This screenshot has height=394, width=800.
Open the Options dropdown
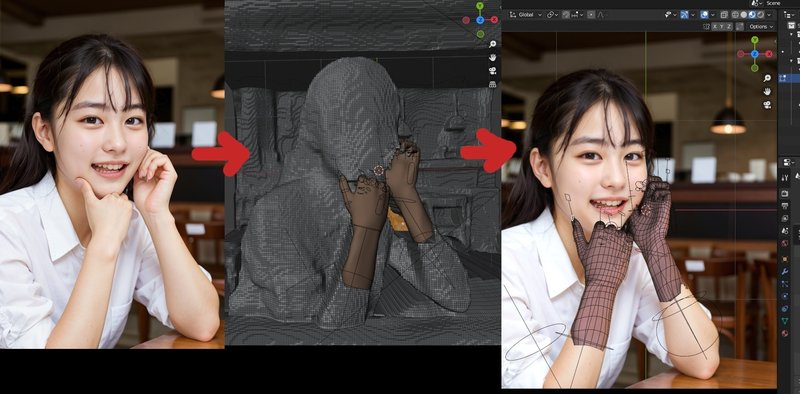pos(761,27)
